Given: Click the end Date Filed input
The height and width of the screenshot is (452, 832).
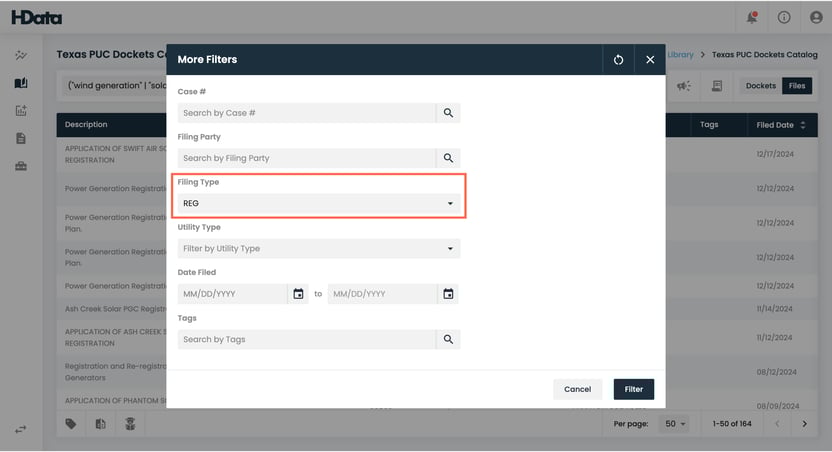Looking at the screenshot, I should 382,294.
